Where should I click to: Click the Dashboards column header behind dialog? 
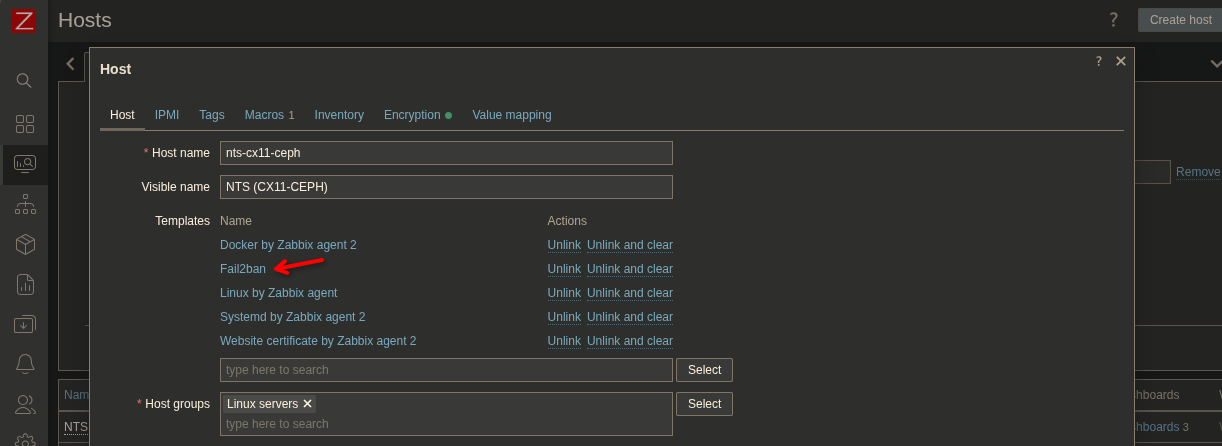pyautogui.click(x=1157, y=395)
